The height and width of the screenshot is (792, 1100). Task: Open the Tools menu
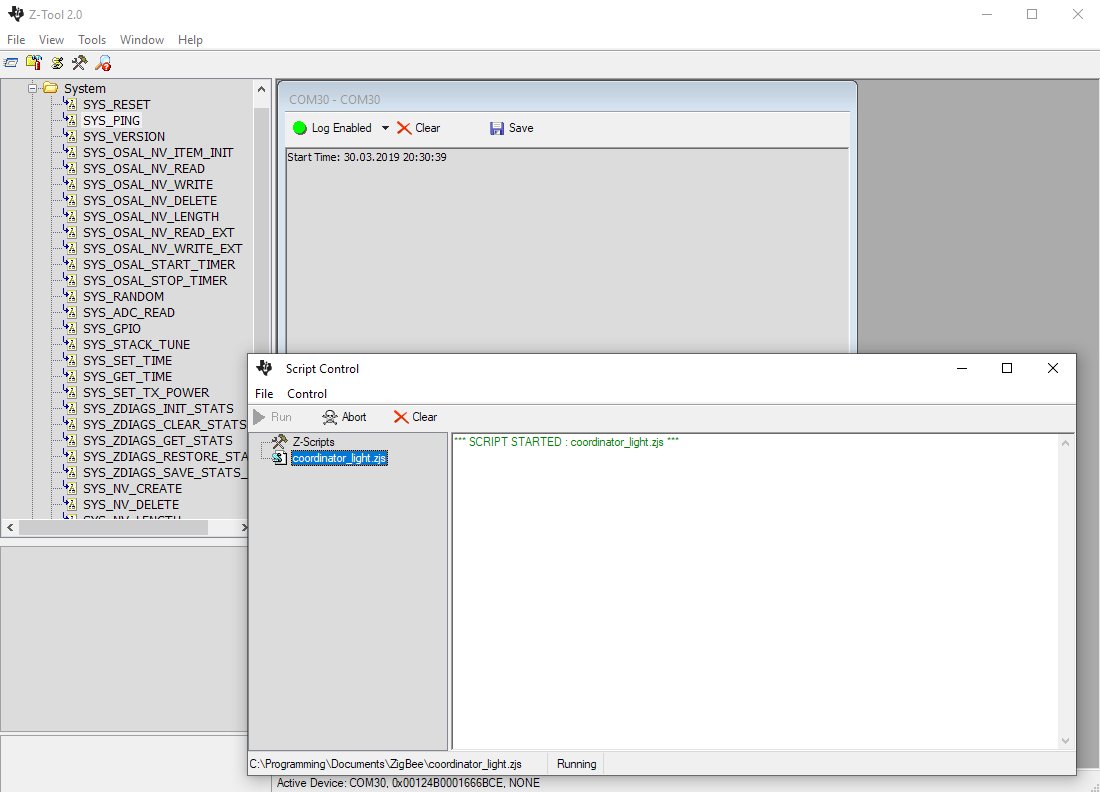(92, 39)
